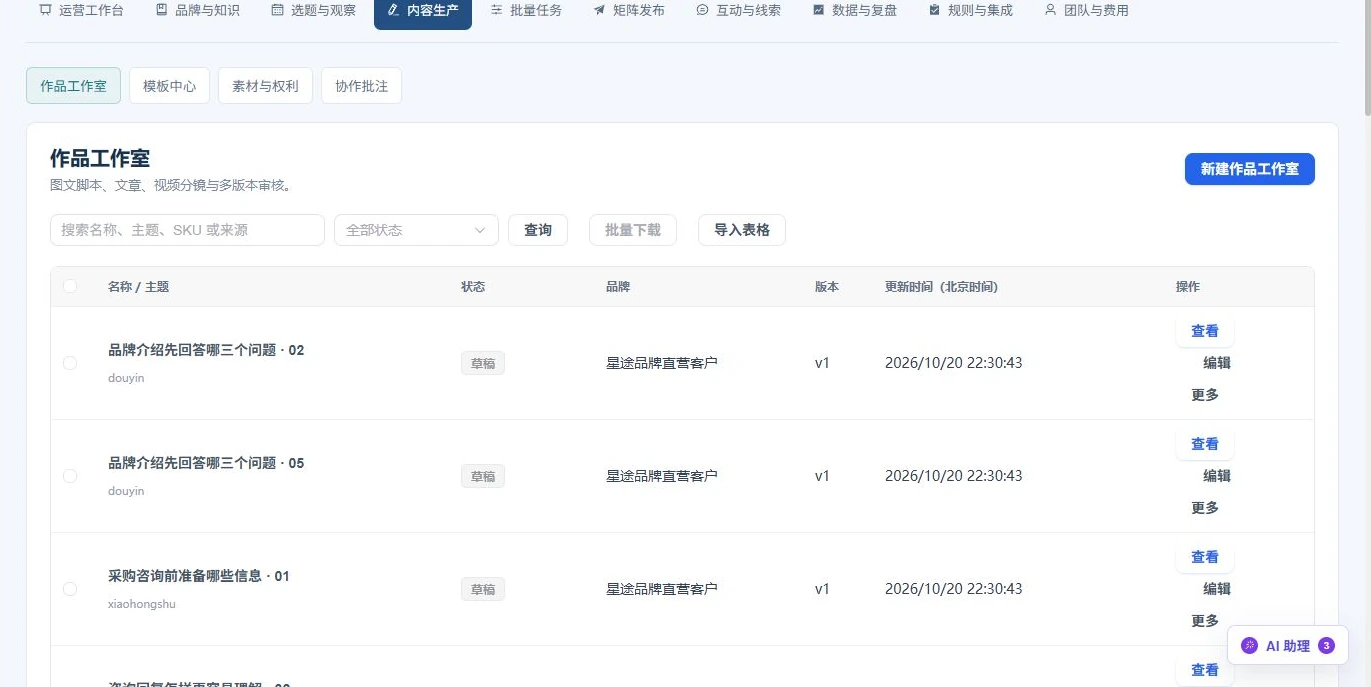The height and width of the screenshot is (687, 1371).
Task: Open 协作批注 sub-tab
Action: 361,86
